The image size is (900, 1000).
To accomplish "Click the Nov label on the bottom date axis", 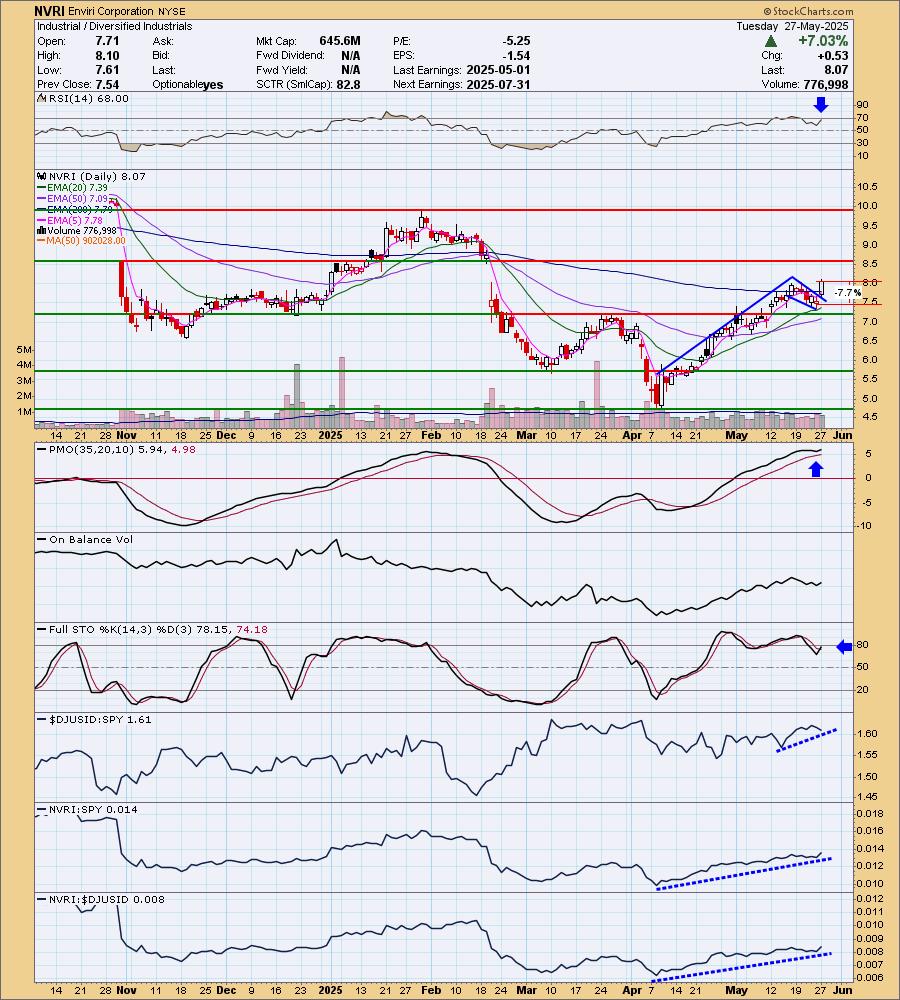I will pyautogui.click(x=126, y=990).
